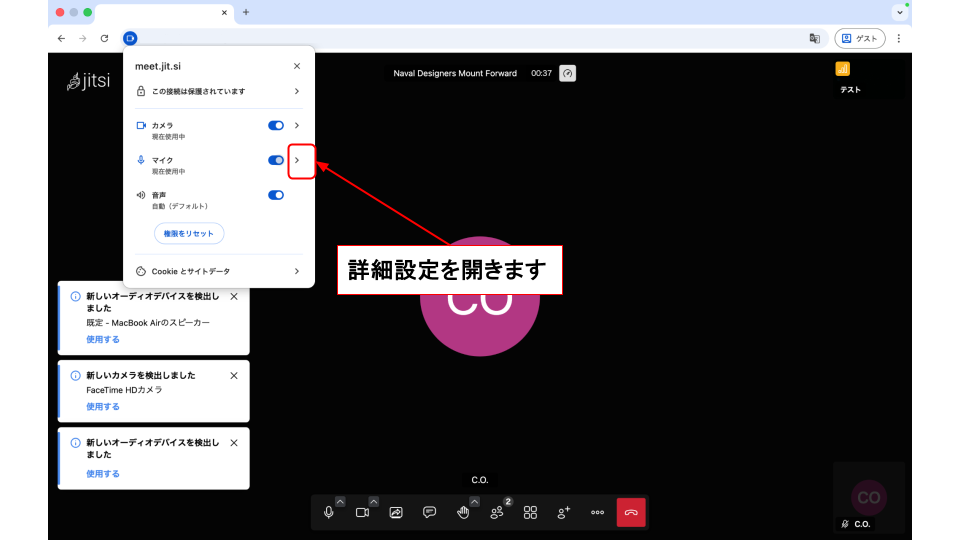960x540 pixels.
Task: Start screen sharing from toolbar
Action: click(x=396, y=512)
